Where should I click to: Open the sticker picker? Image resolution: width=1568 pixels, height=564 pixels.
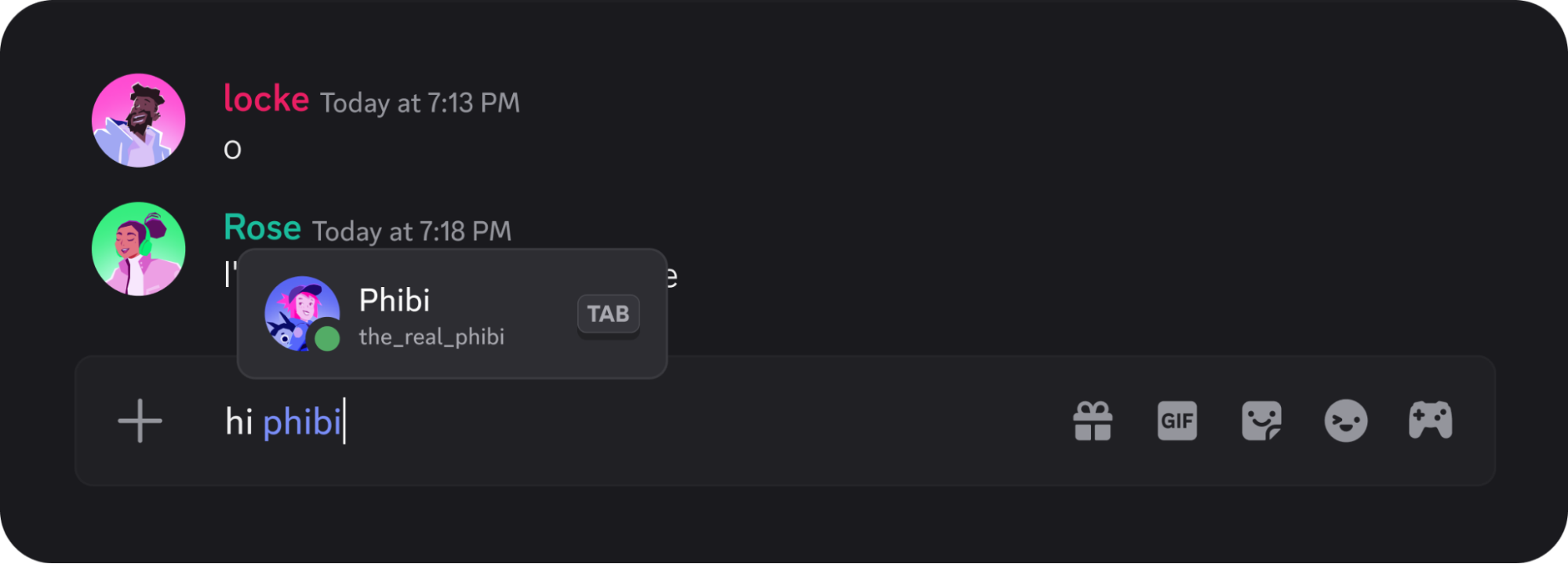tap(1262, 420)
